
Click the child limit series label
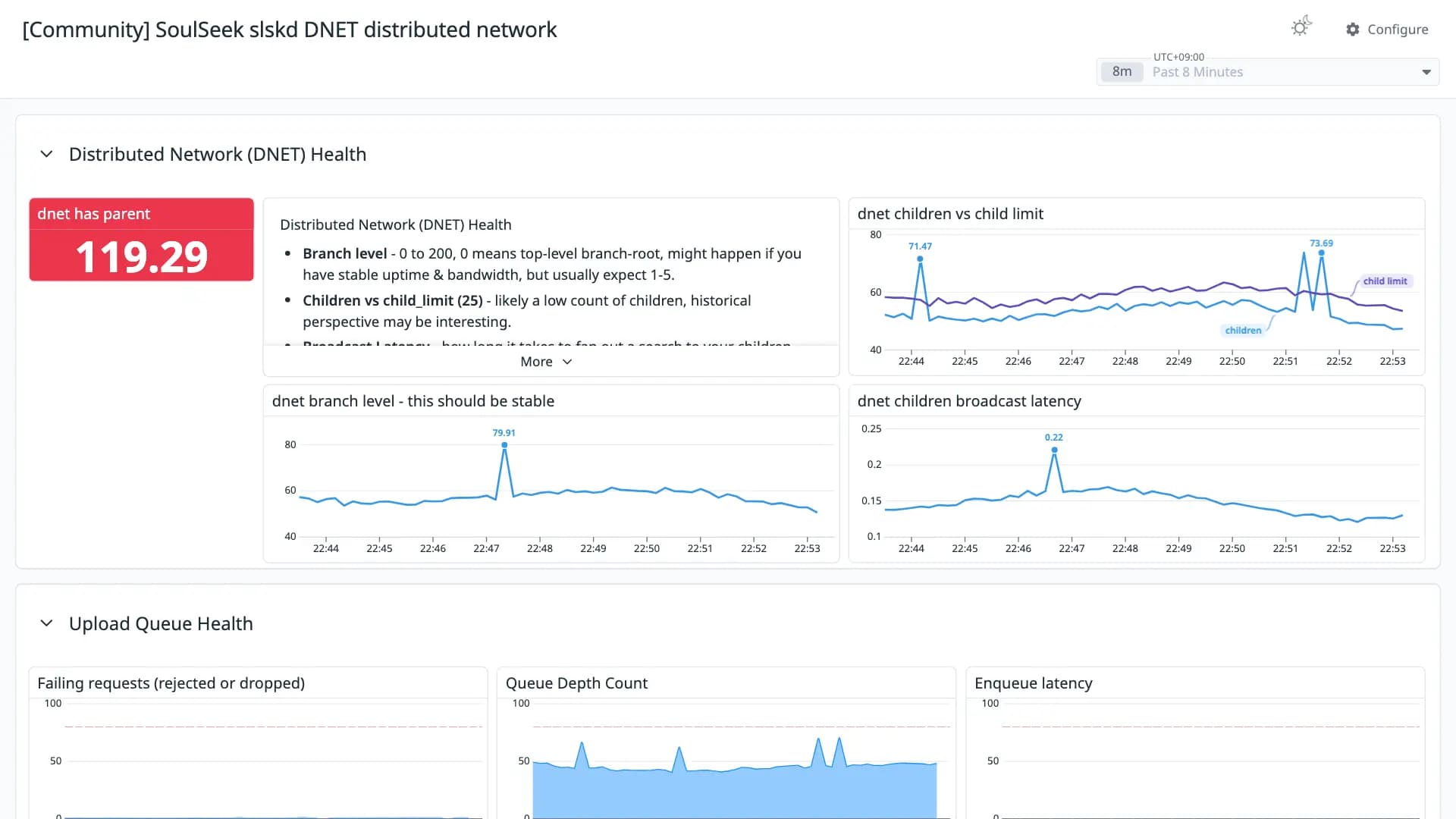click(1385, 281)
